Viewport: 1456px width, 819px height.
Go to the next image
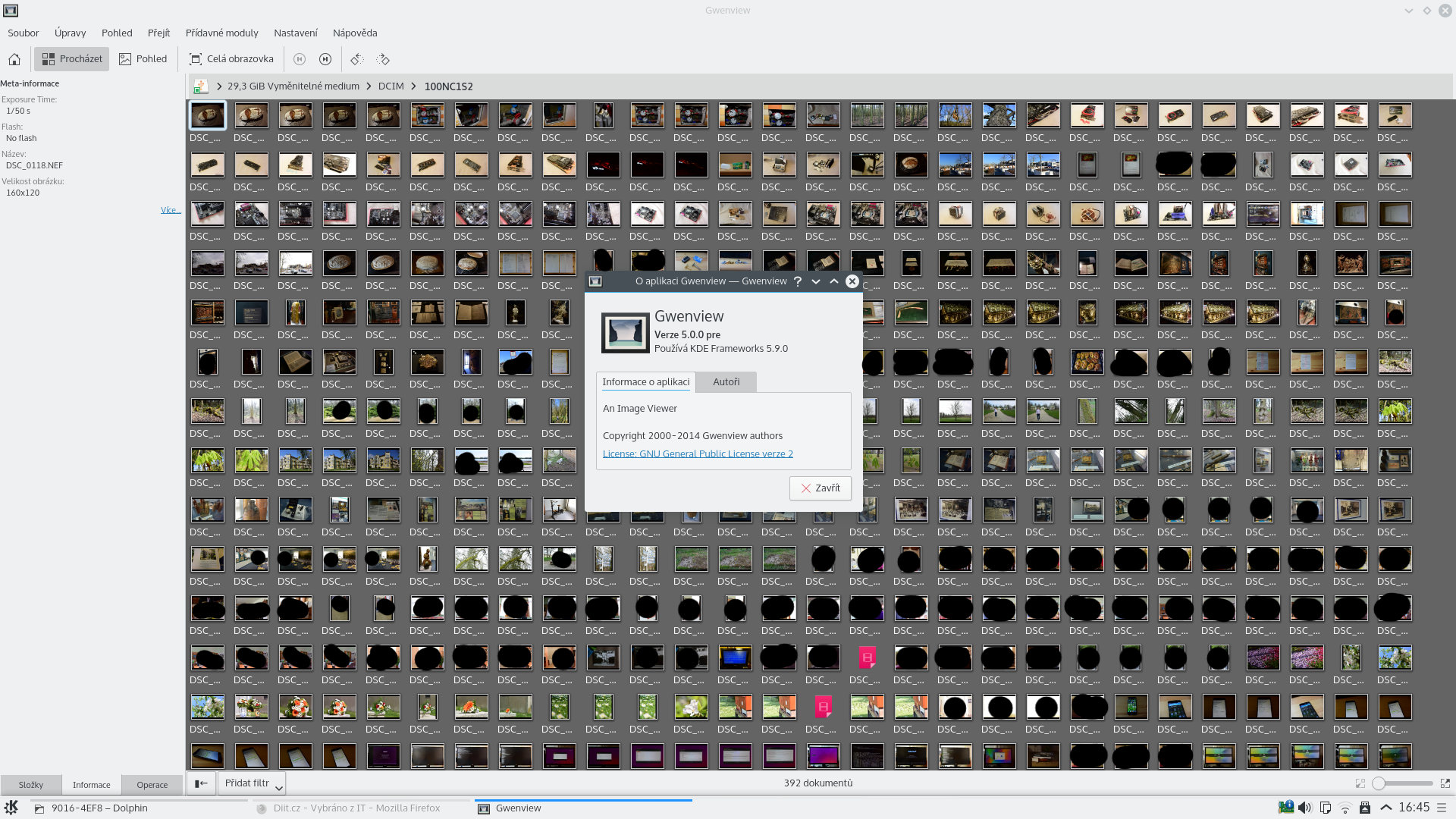(x=325, y=59)
